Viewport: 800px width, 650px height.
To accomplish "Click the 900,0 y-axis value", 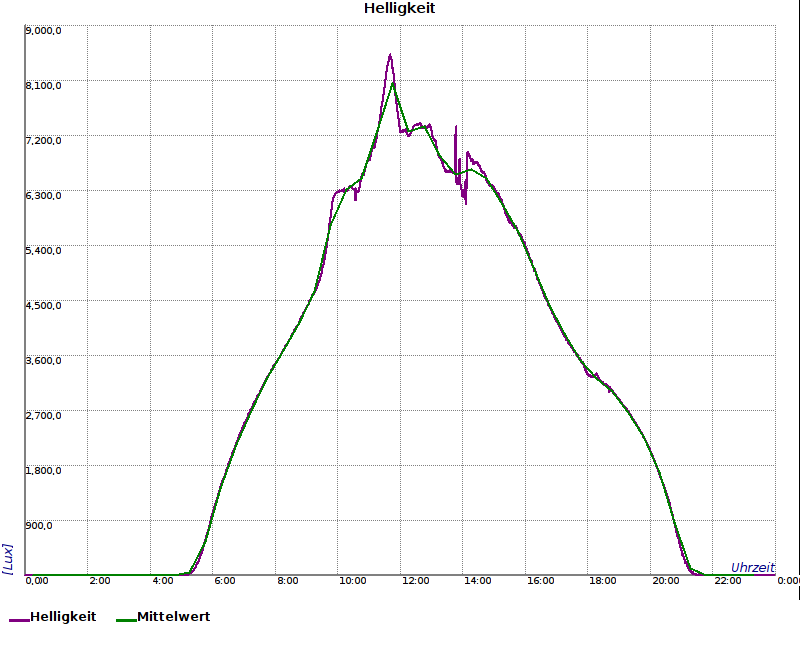I will 39,526.
